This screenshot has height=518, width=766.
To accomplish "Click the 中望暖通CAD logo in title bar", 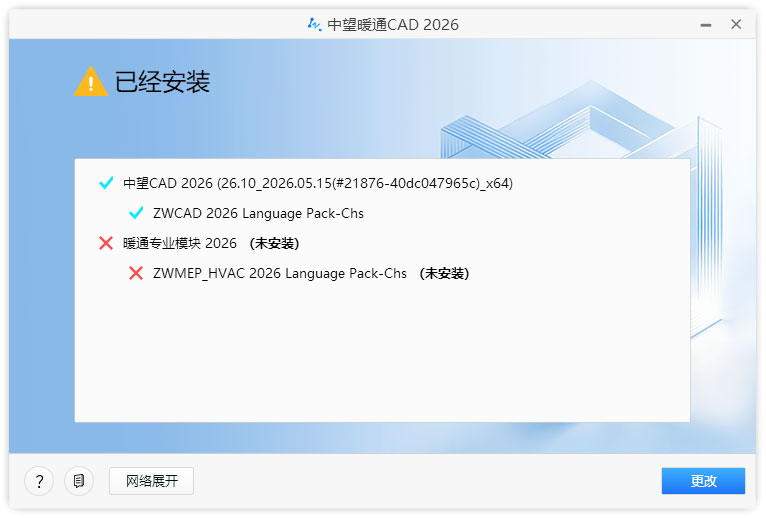I will [x=315, y=24].
